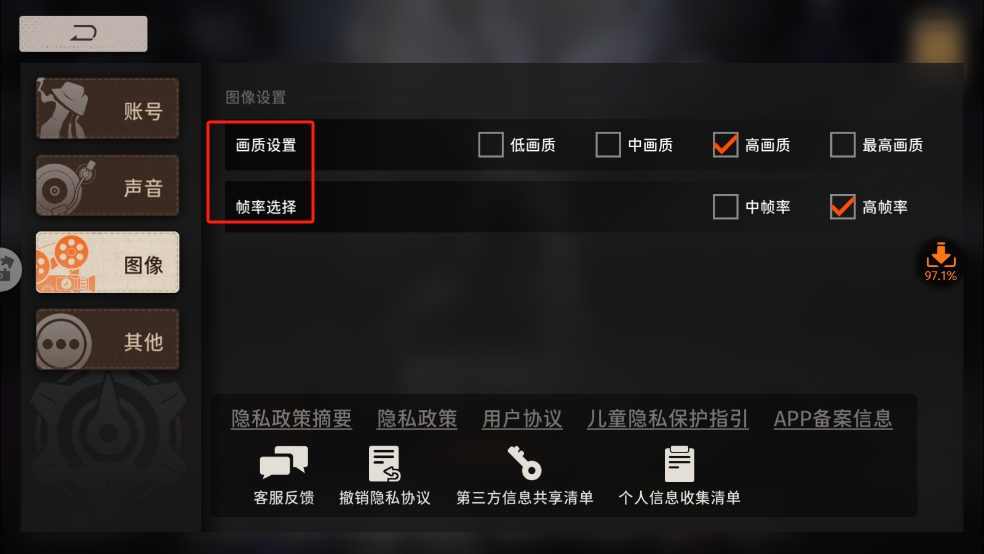Uncheck the 高帧率 checkbox

click(843, 206)
